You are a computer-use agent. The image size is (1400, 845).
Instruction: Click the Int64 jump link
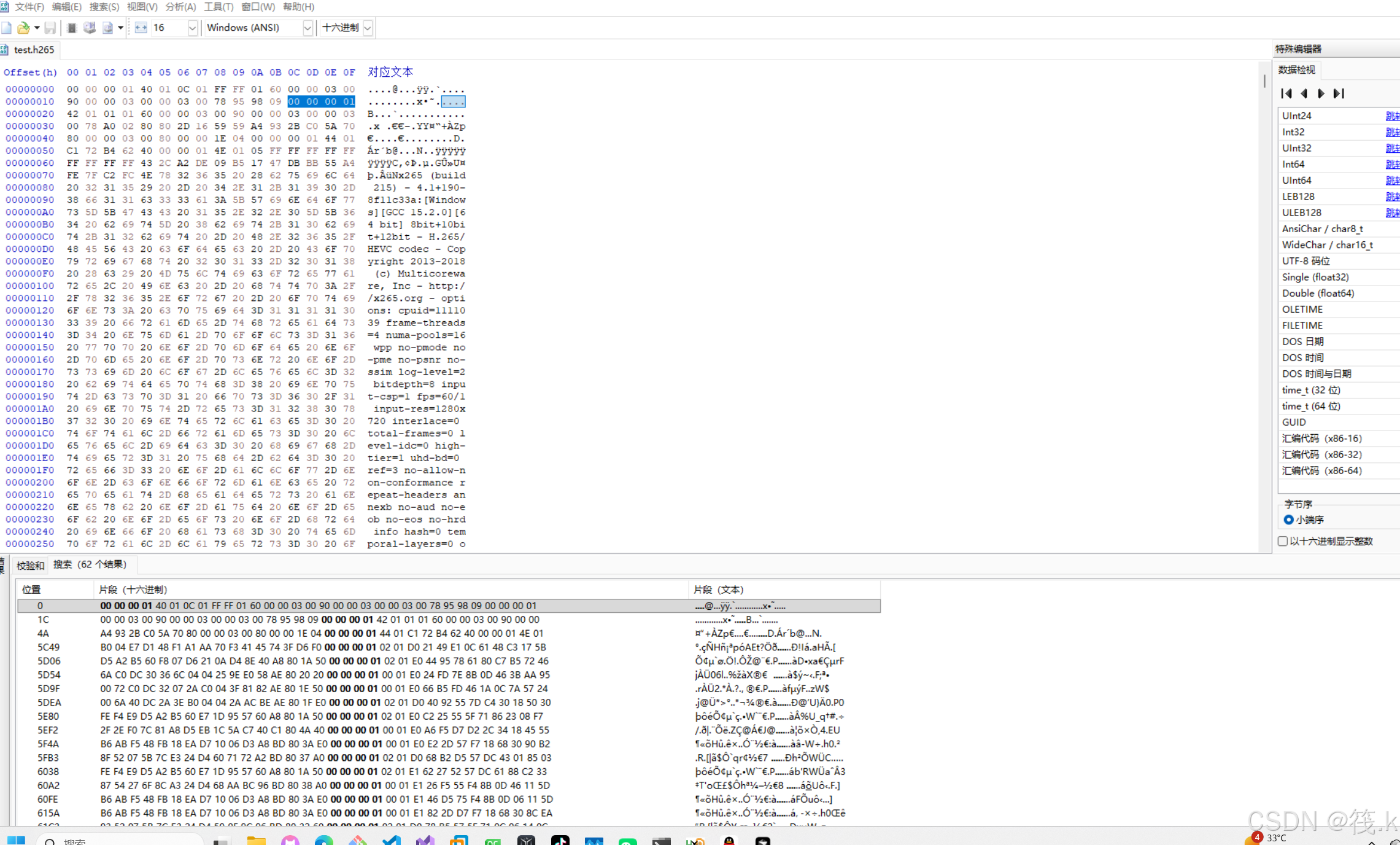[x=1392, y=165]
